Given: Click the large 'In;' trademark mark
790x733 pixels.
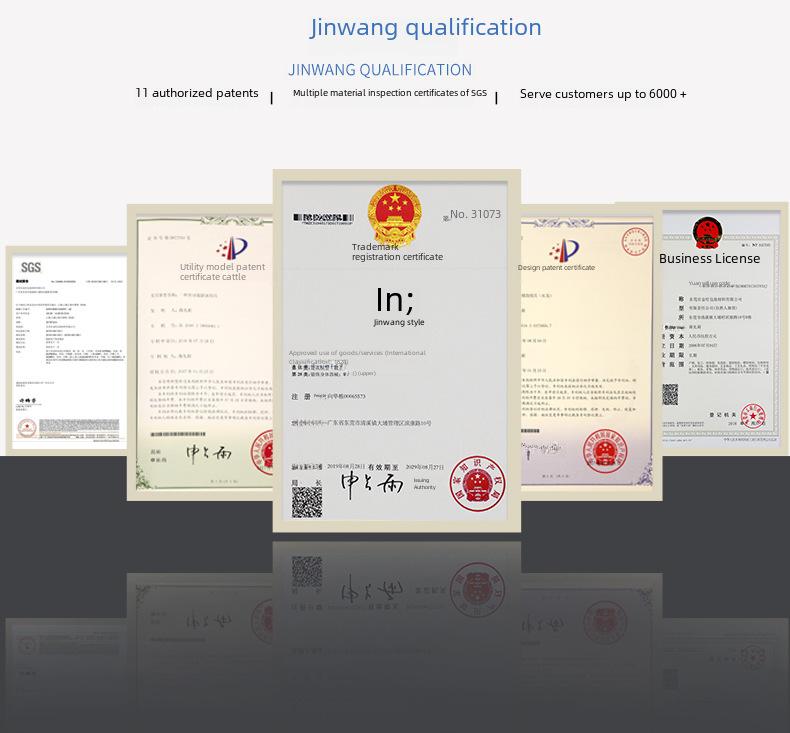Looking at the screenshot, I should click(395, 300).
